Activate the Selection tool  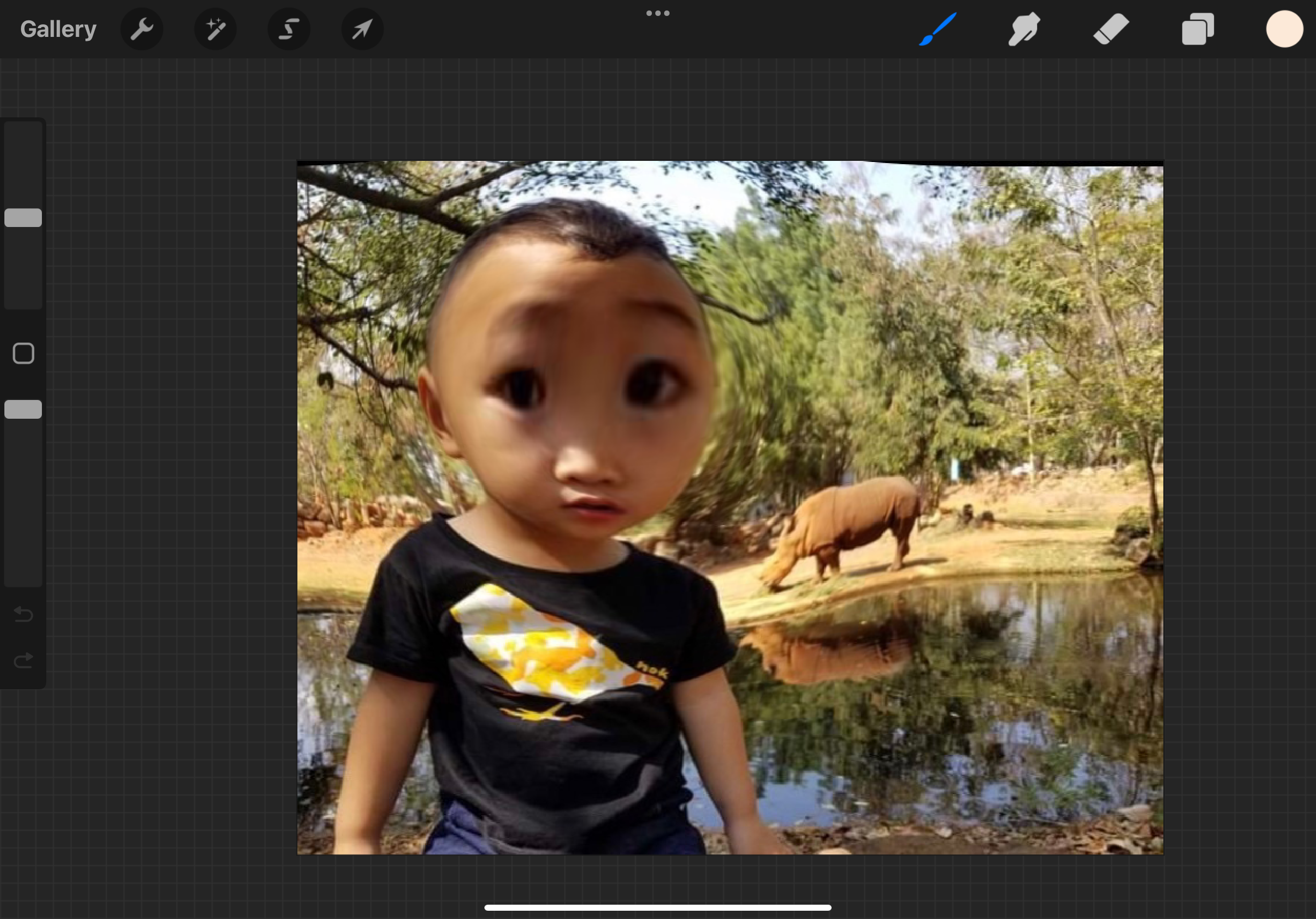click(x=289, y=29)
